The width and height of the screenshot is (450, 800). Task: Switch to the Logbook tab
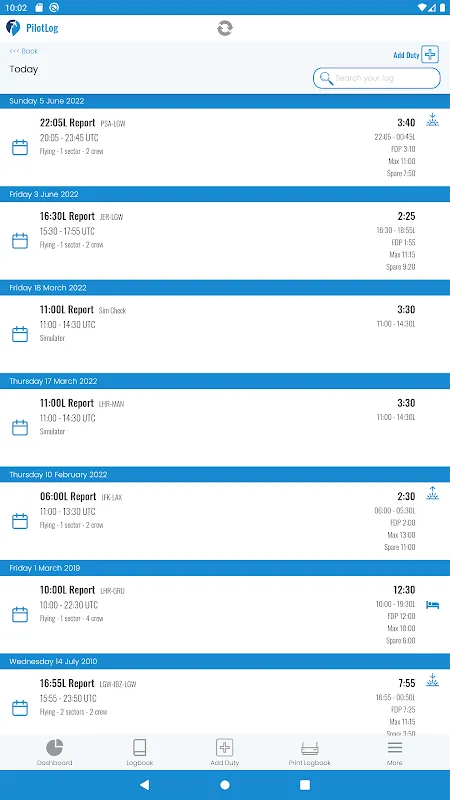tap(139, 753)
